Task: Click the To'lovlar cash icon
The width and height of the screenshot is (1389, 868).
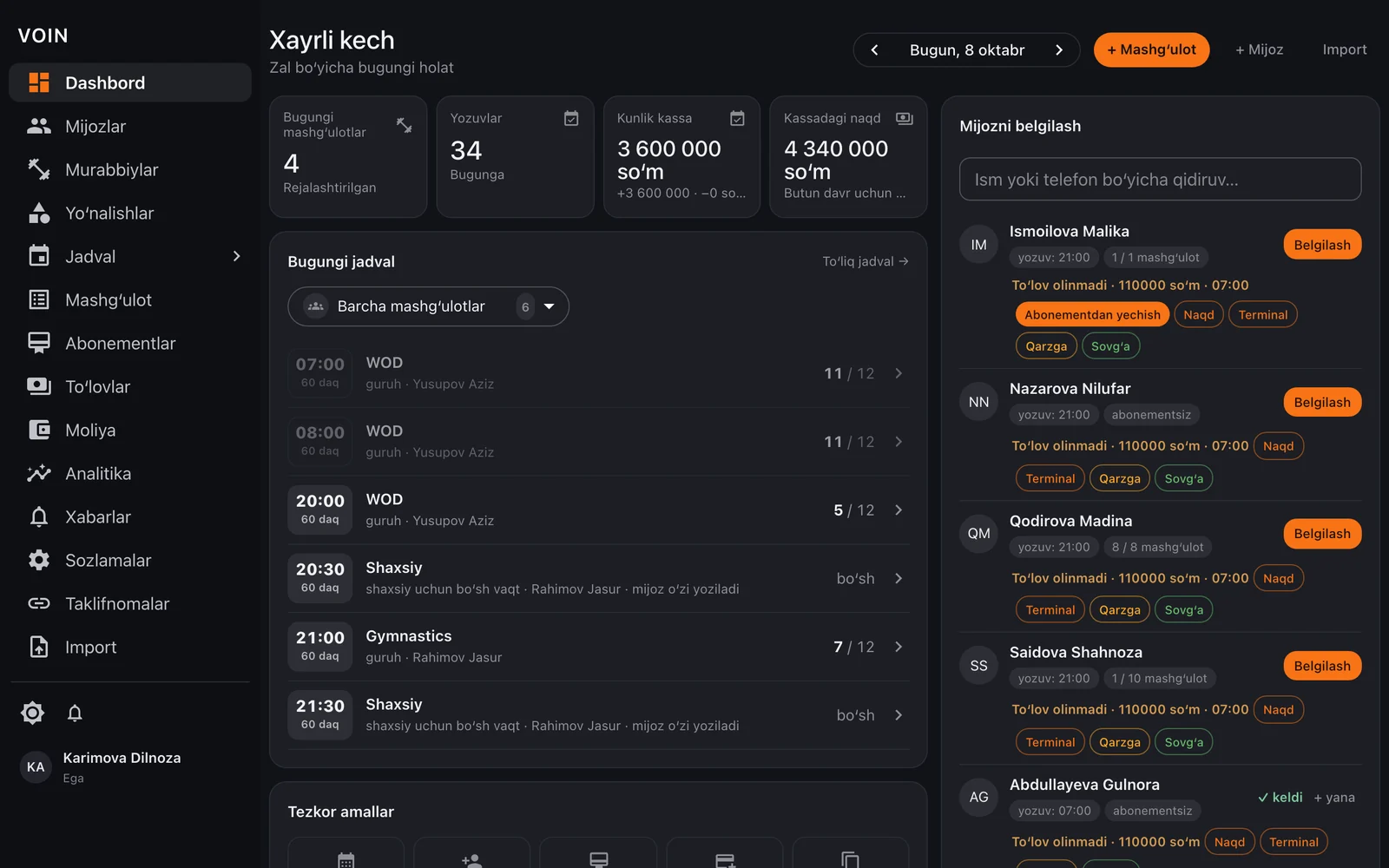Action: click(x=39, y=386)
